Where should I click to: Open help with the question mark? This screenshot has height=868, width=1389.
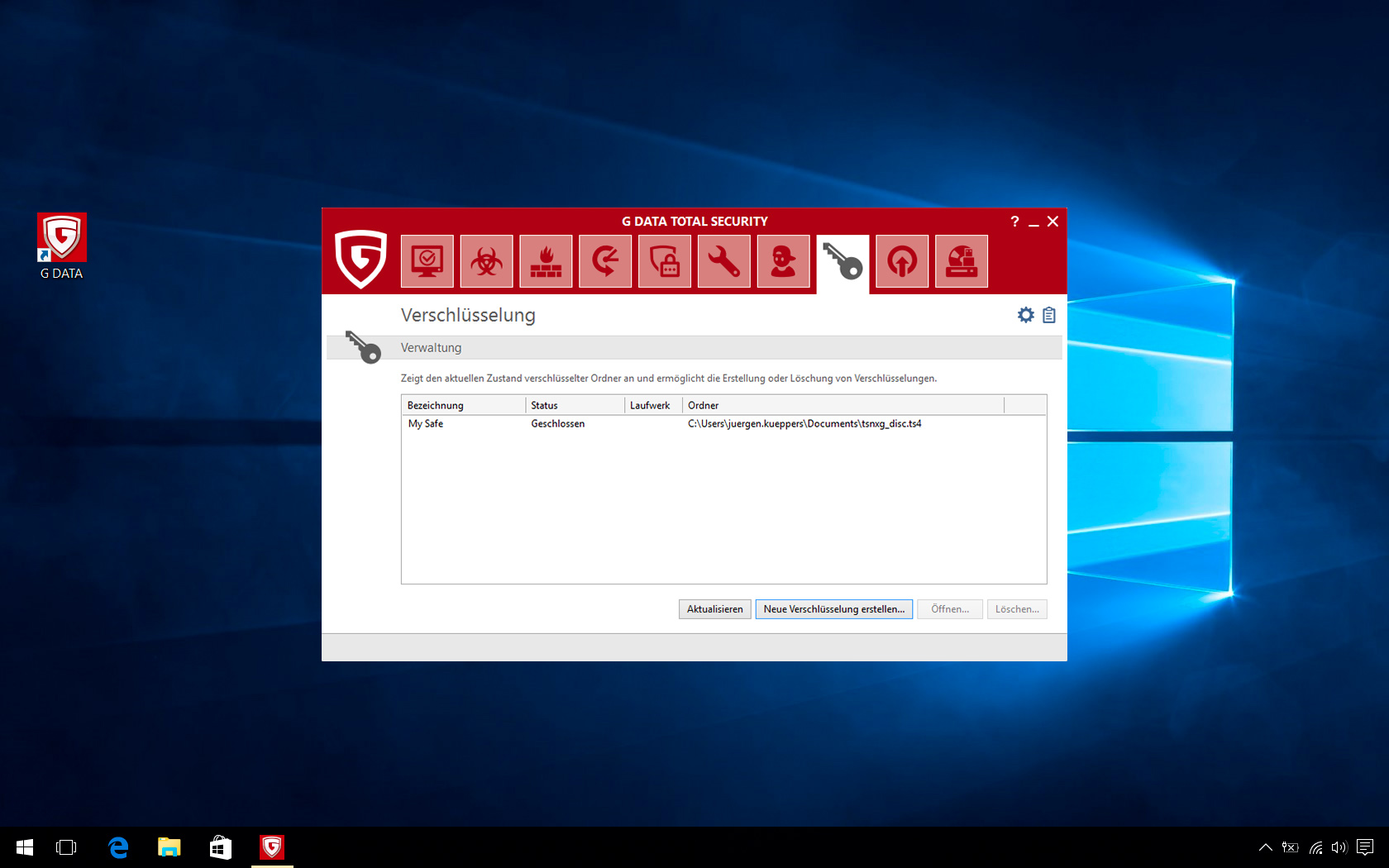pos(1014,222)
